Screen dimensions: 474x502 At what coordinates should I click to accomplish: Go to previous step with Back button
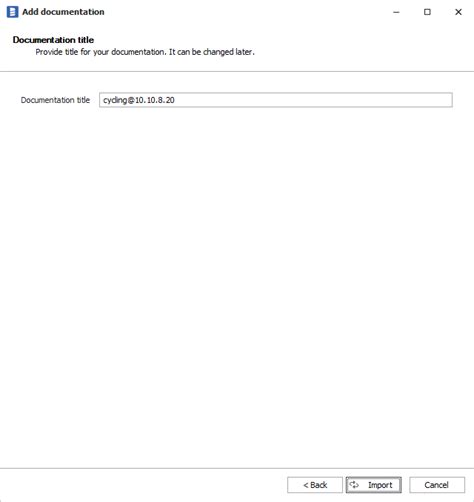[x=315, y=485]
